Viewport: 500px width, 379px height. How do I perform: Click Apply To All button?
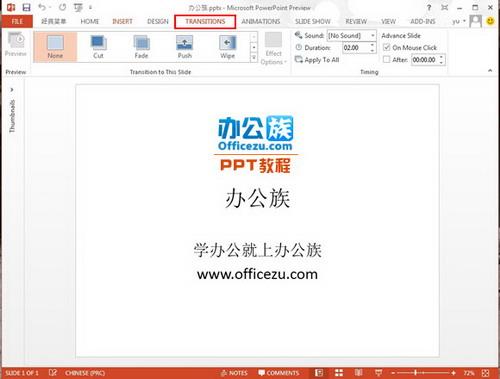click(317, 60)
